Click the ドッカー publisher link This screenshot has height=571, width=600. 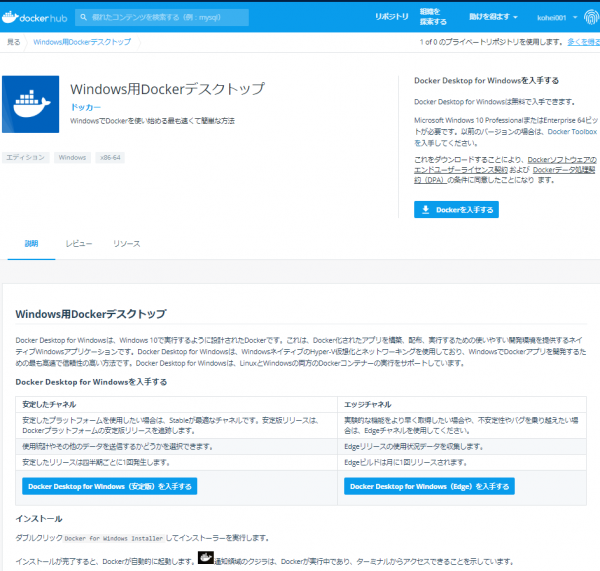85,107
